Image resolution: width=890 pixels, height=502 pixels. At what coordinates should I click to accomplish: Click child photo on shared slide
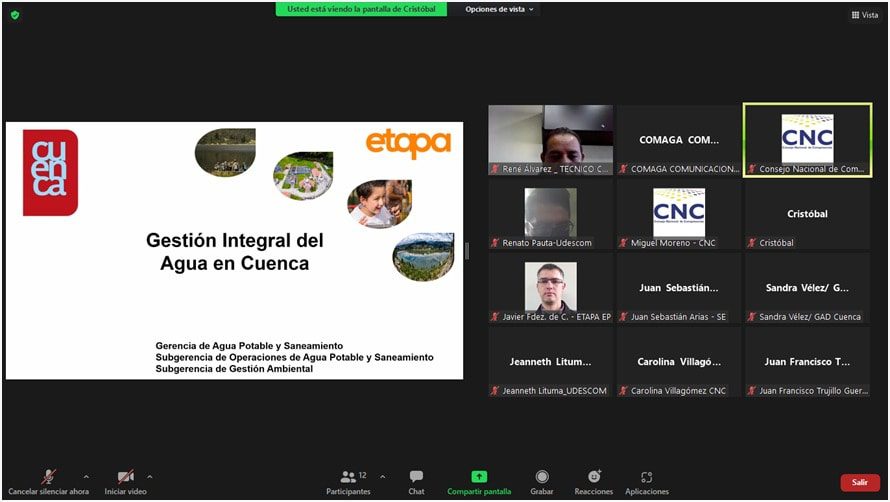point(379,203)
